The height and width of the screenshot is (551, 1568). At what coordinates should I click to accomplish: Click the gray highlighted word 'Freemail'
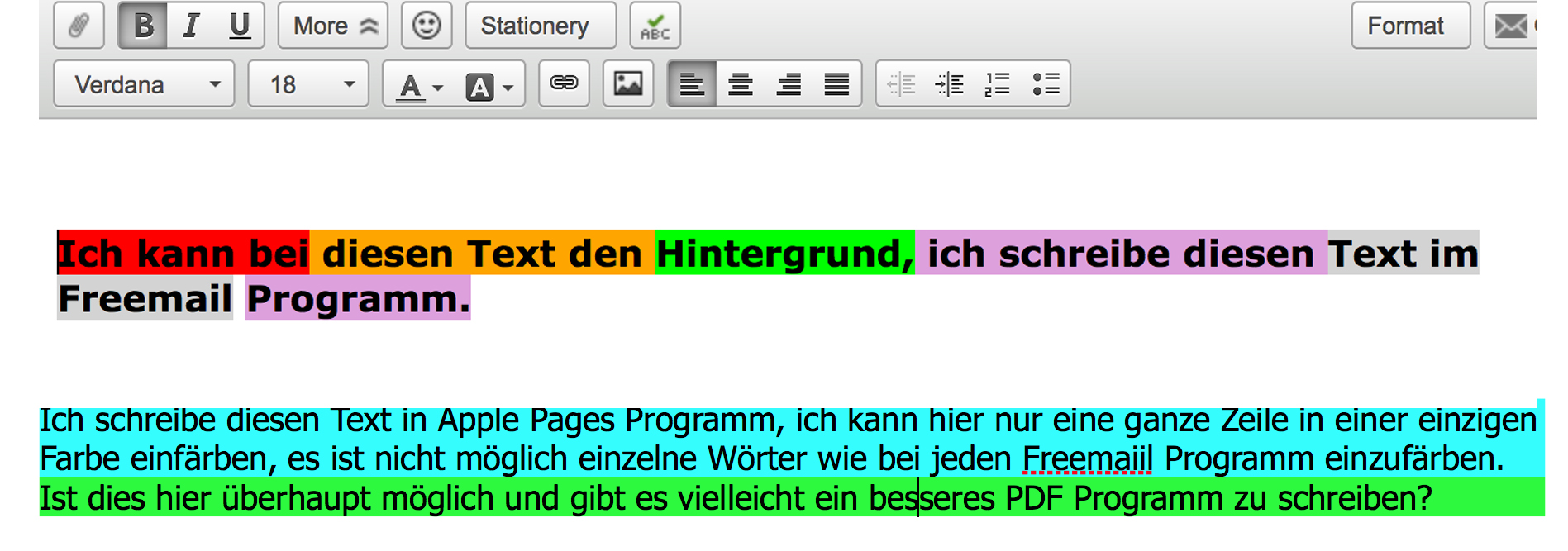145,298
